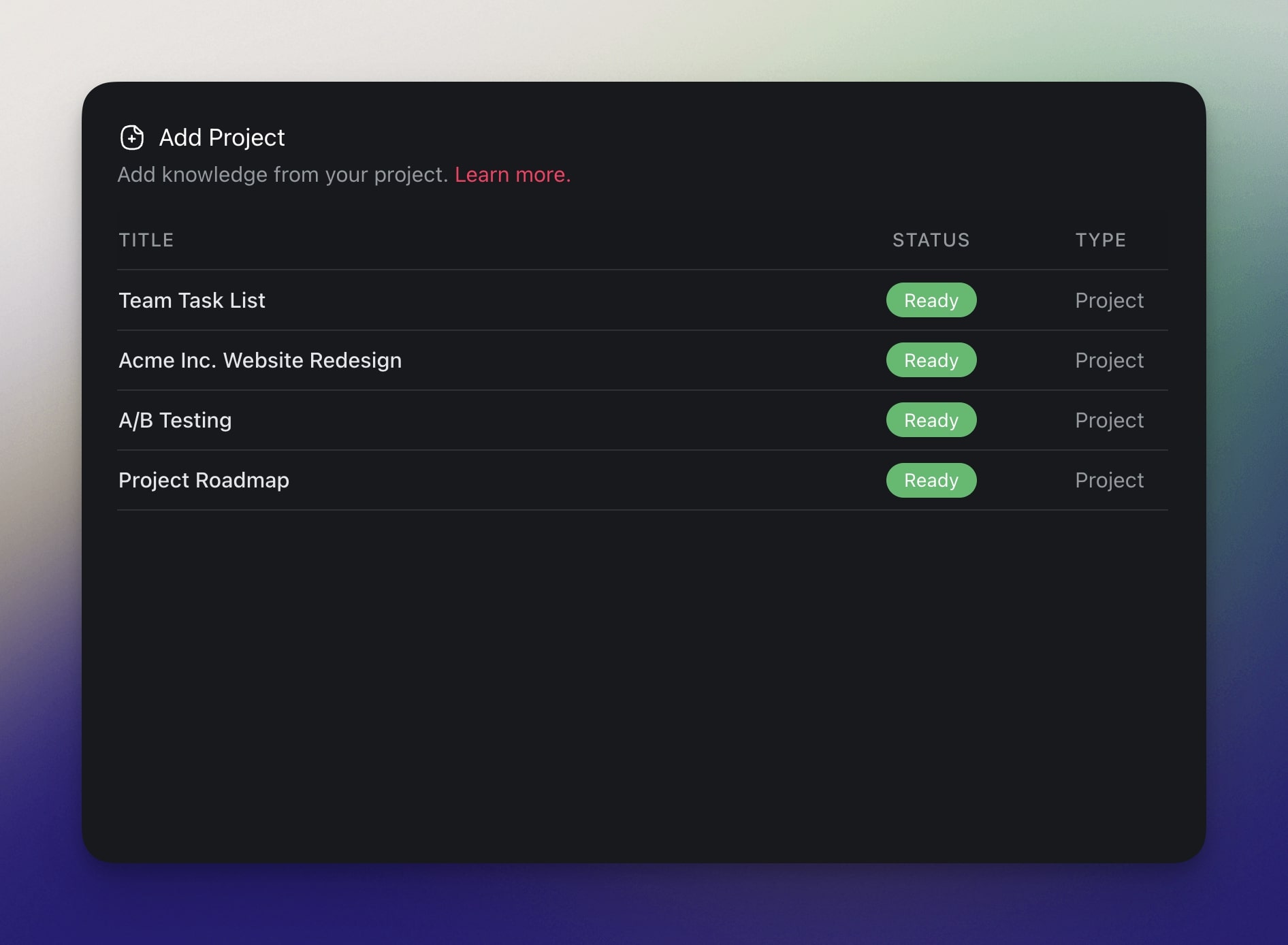This screenshot has width=1288, height=945.
Task: Open Acme Inc. Website Redesign project
Action: tap(260, 360)
